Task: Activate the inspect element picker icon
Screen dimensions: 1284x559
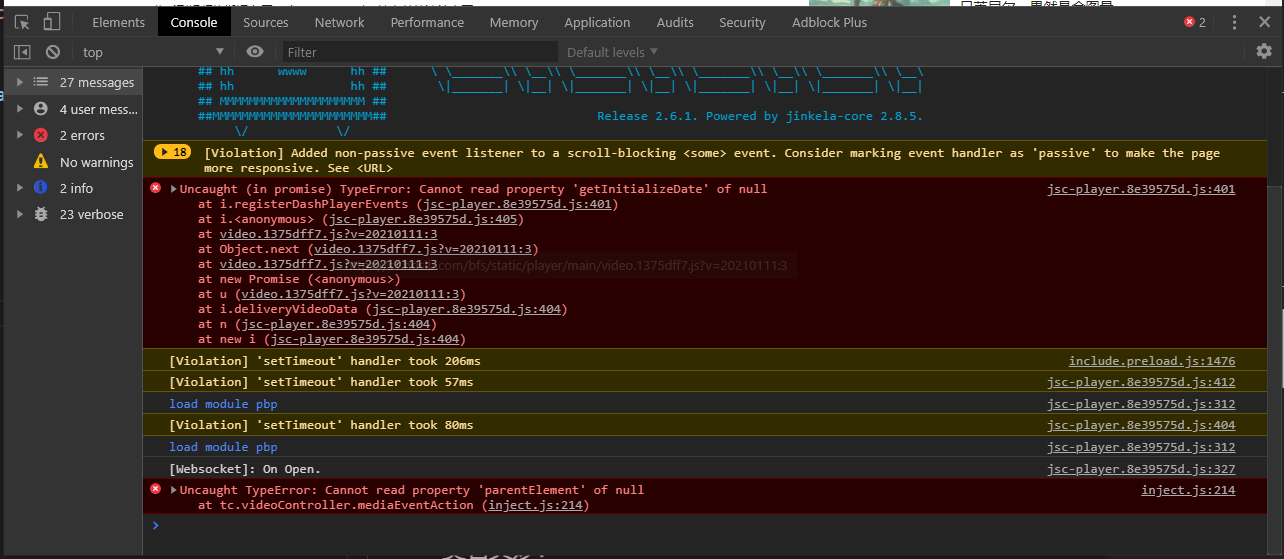Action: coord(22,22)
